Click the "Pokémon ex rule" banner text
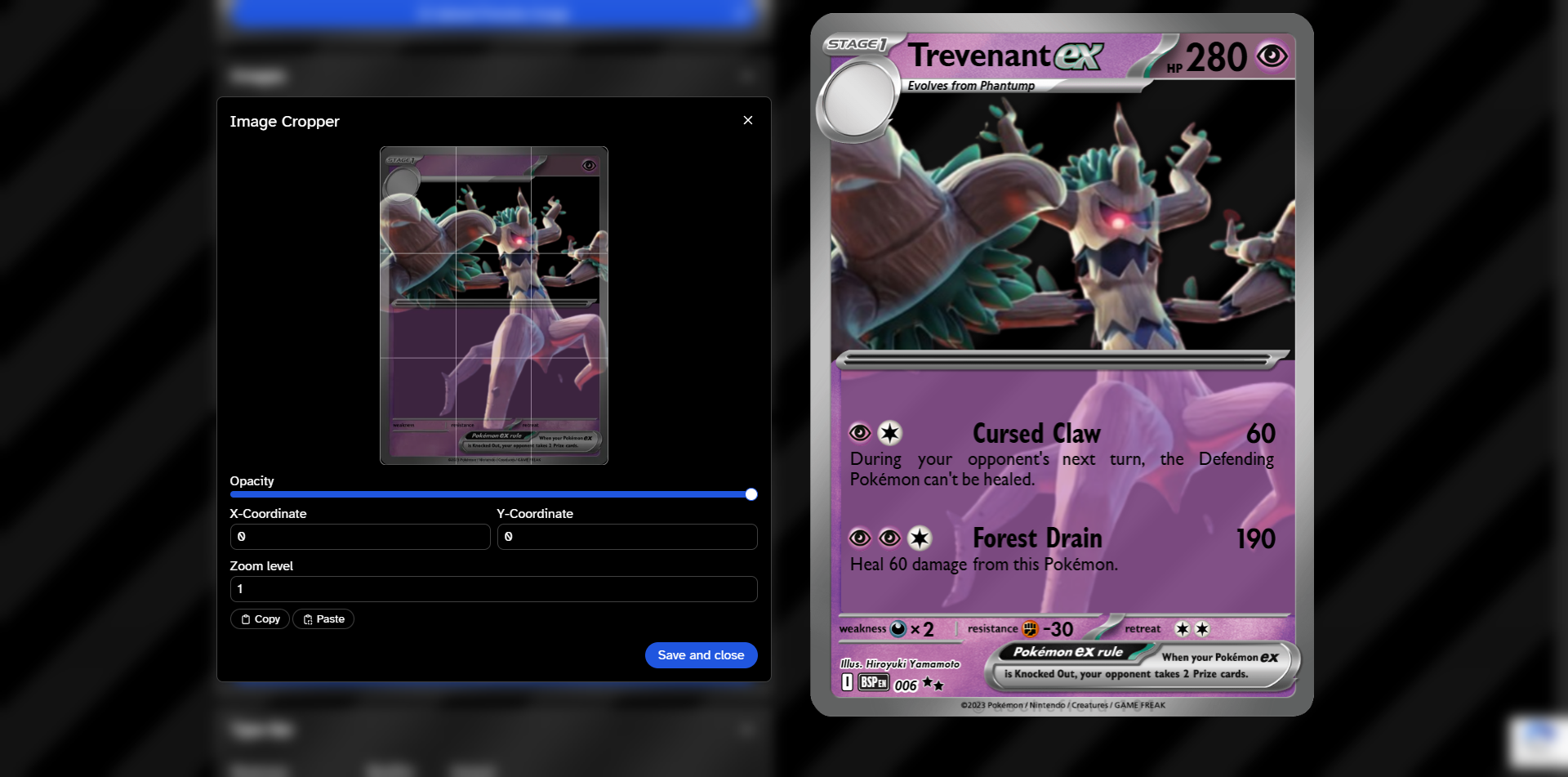The image size is (1568, 777). point(1068,651)
